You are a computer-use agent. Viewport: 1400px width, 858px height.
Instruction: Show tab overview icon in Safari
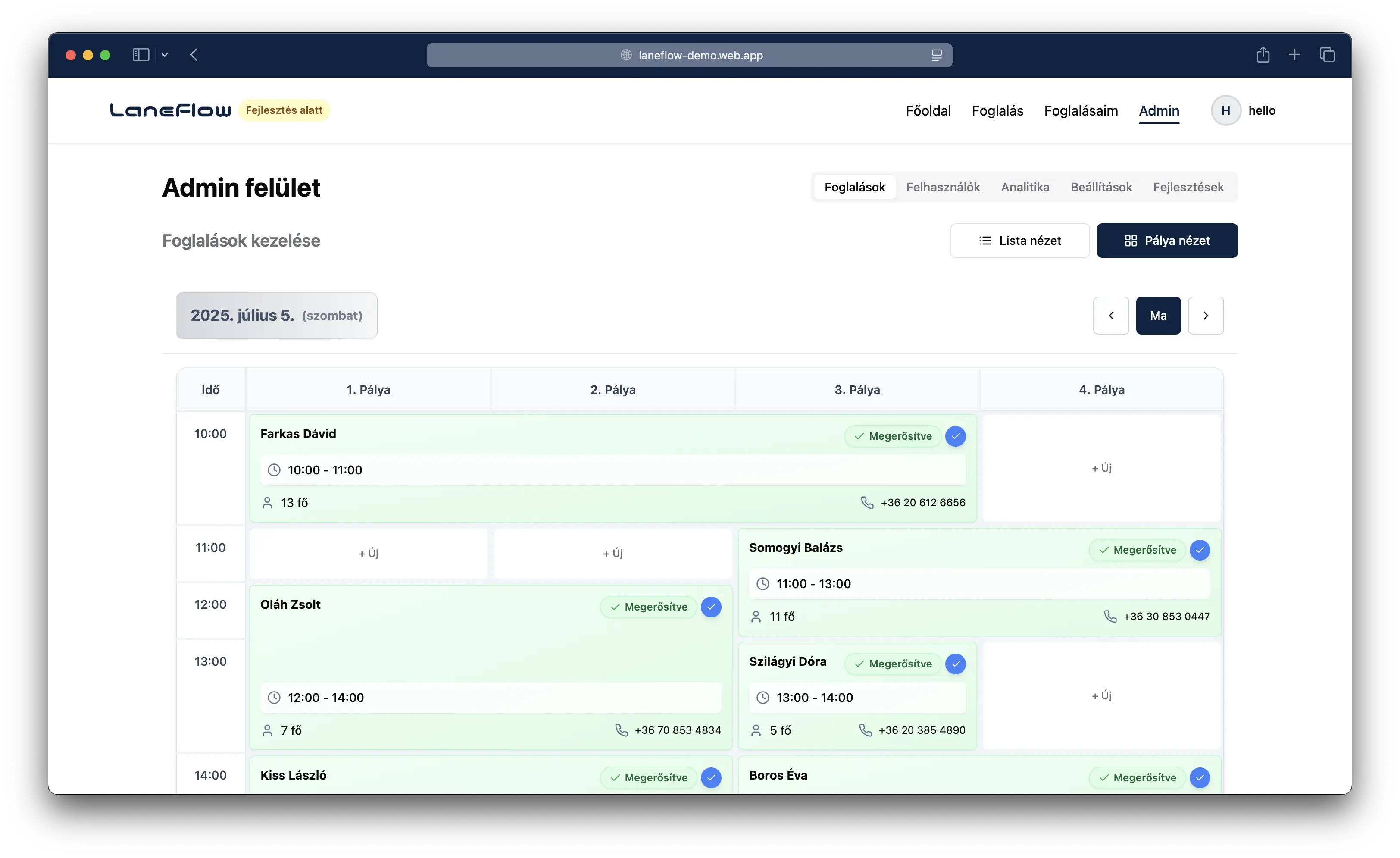pos(1327,55)
